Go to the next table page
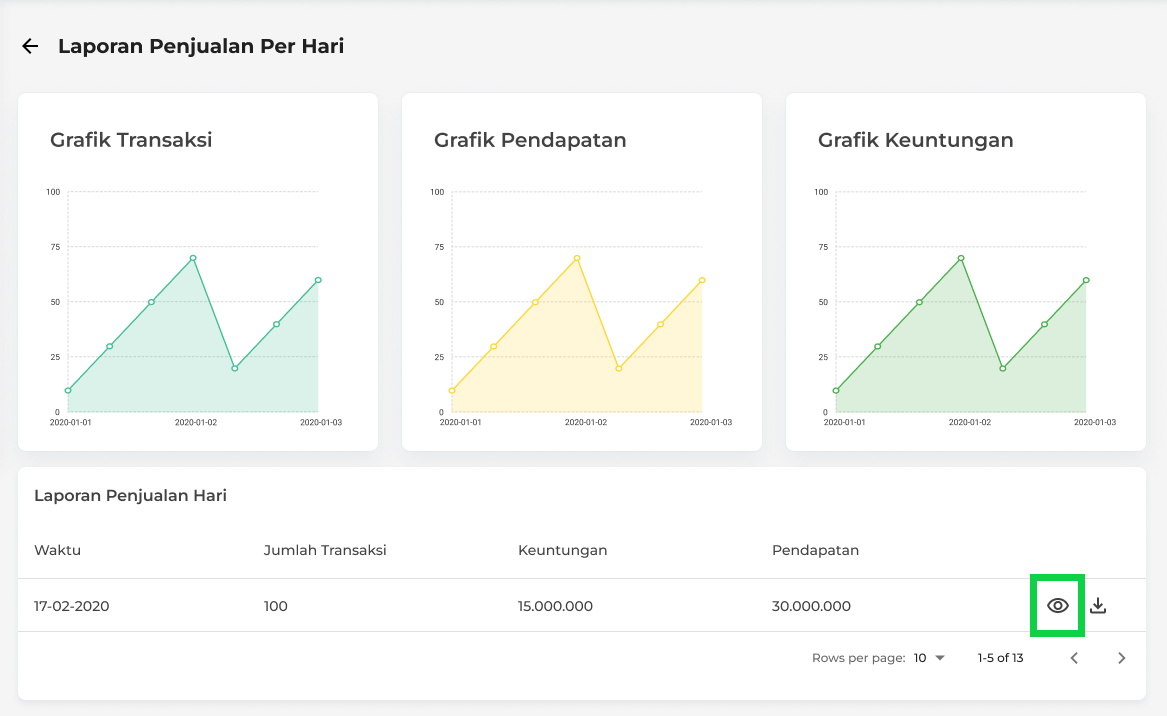Image resolution: width=1167 pixels, height=716 pixels. pos(1121,658)
